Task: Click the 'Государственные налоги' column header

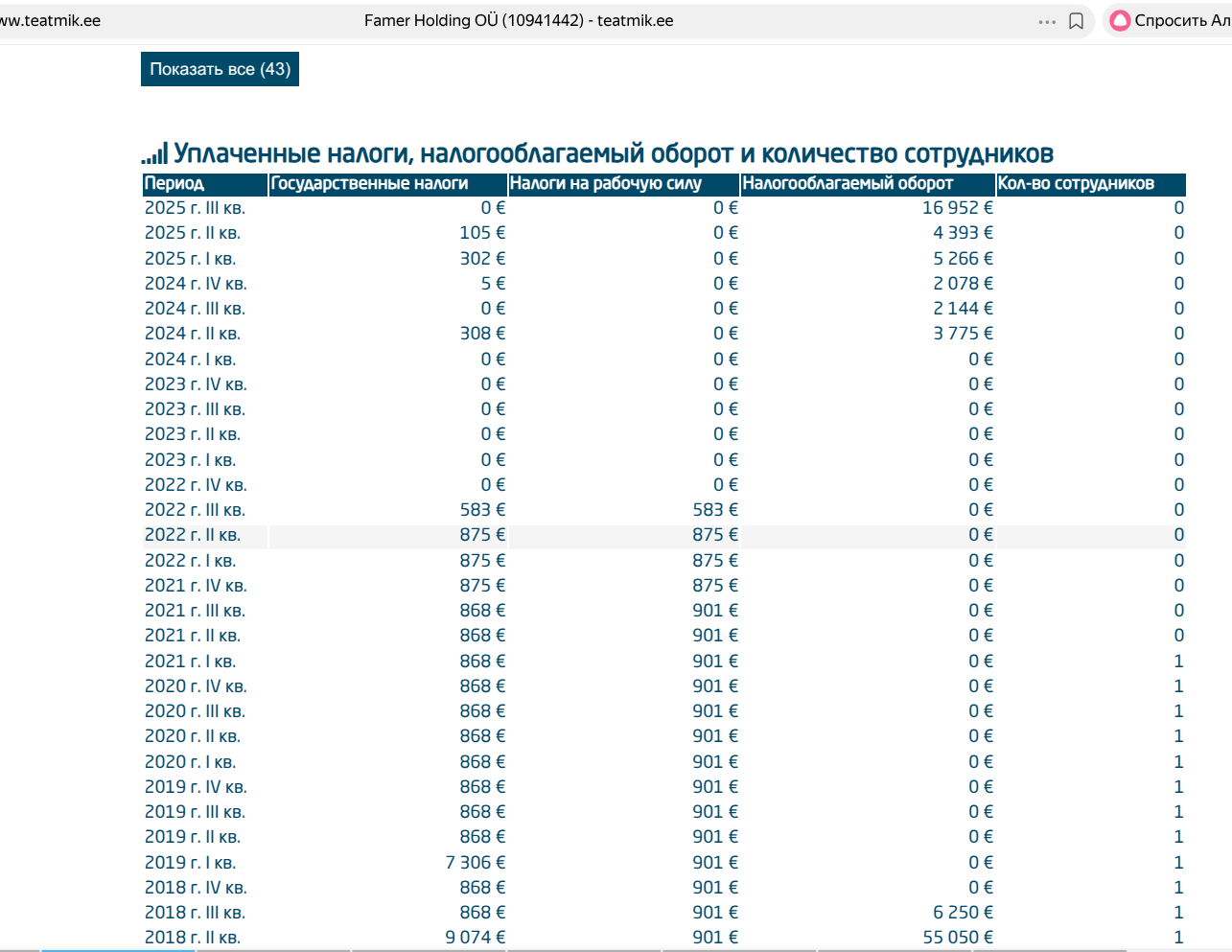Action: pos(369,184)
